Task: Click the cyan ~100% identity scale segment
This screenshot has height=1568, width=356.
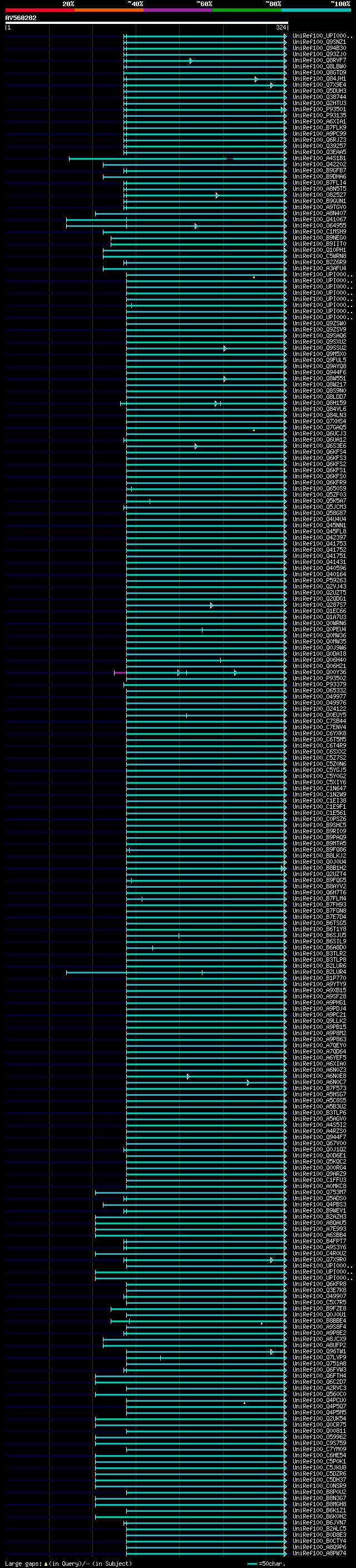Action: [316, 10]
